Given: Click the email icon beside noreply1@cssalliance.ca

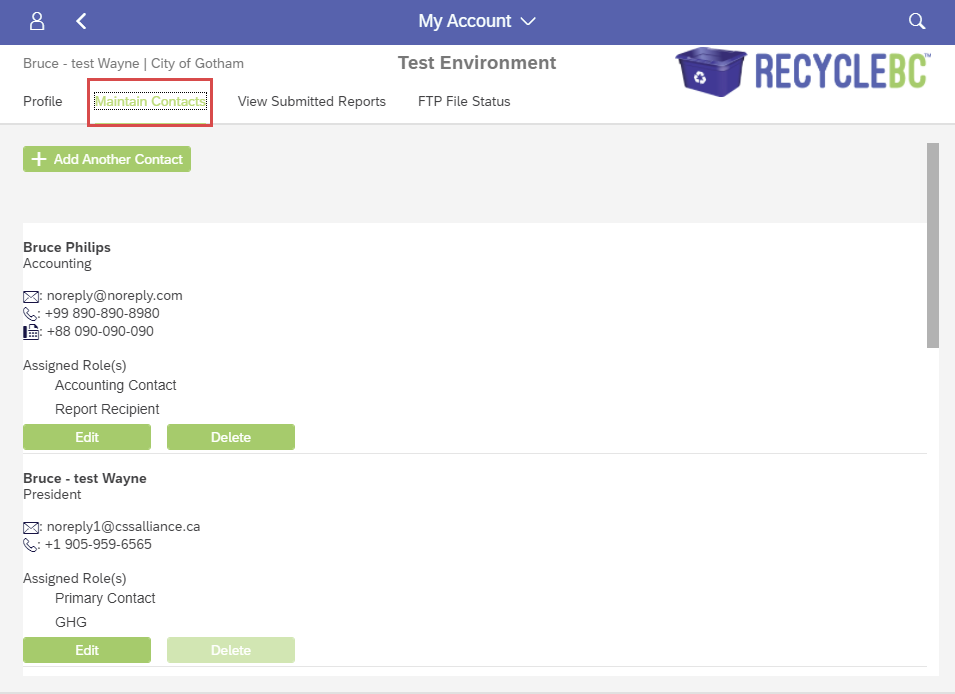Looking at the screenshot, I should coord(30,528).
